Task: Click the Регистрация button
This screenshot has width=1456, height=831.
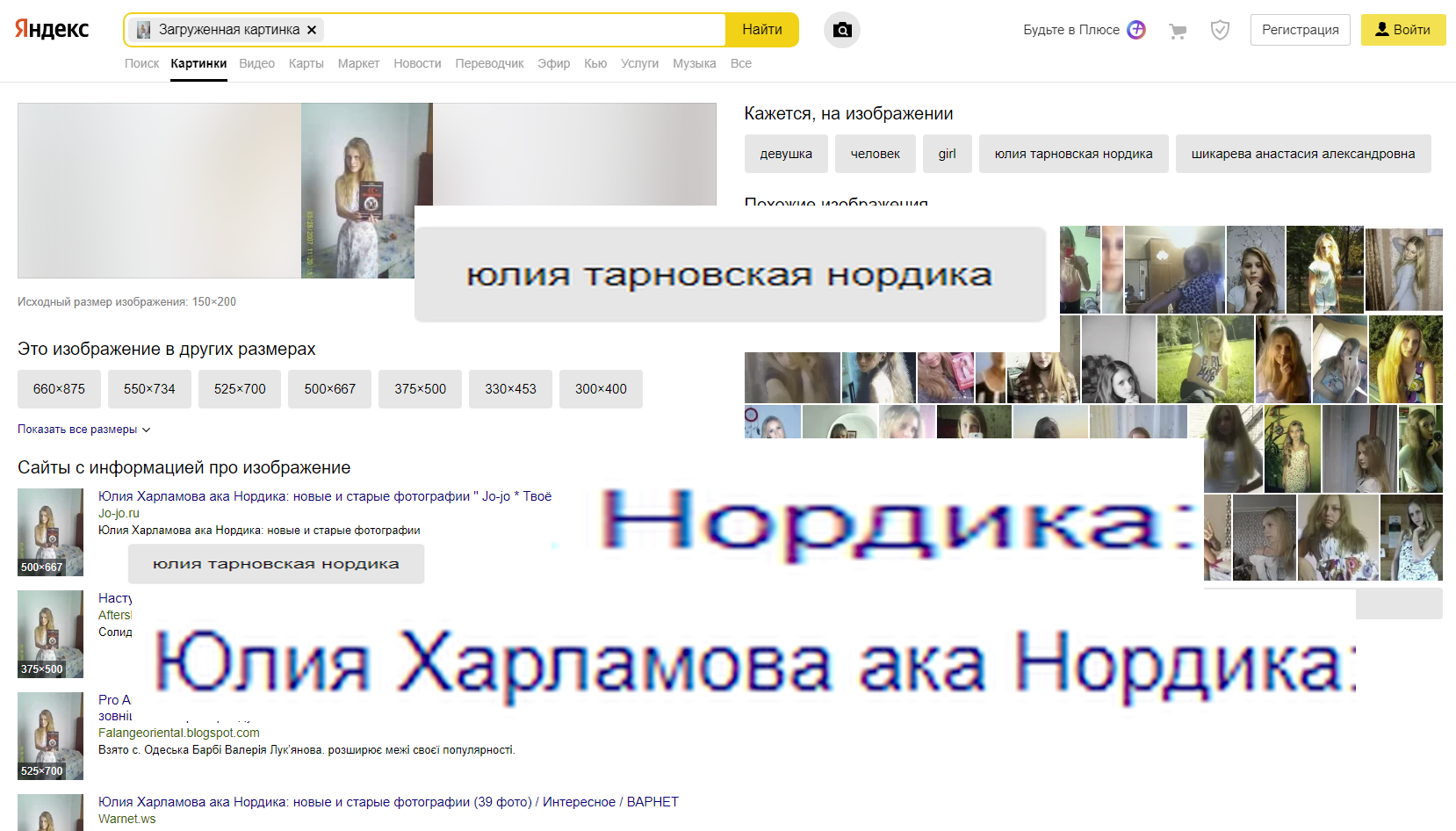Action: point(1301,30)
